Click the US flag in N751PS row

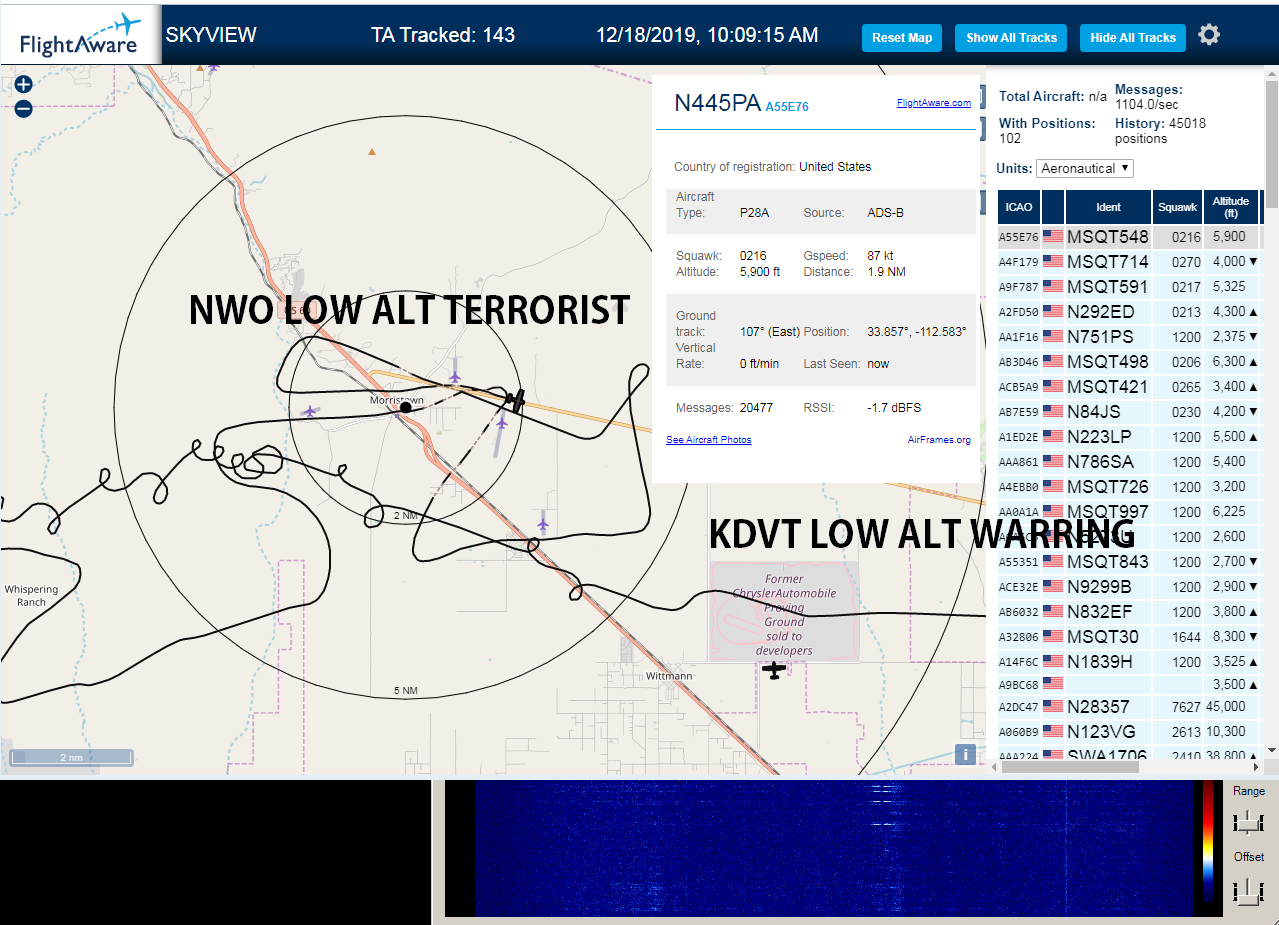pos(1053,337)
